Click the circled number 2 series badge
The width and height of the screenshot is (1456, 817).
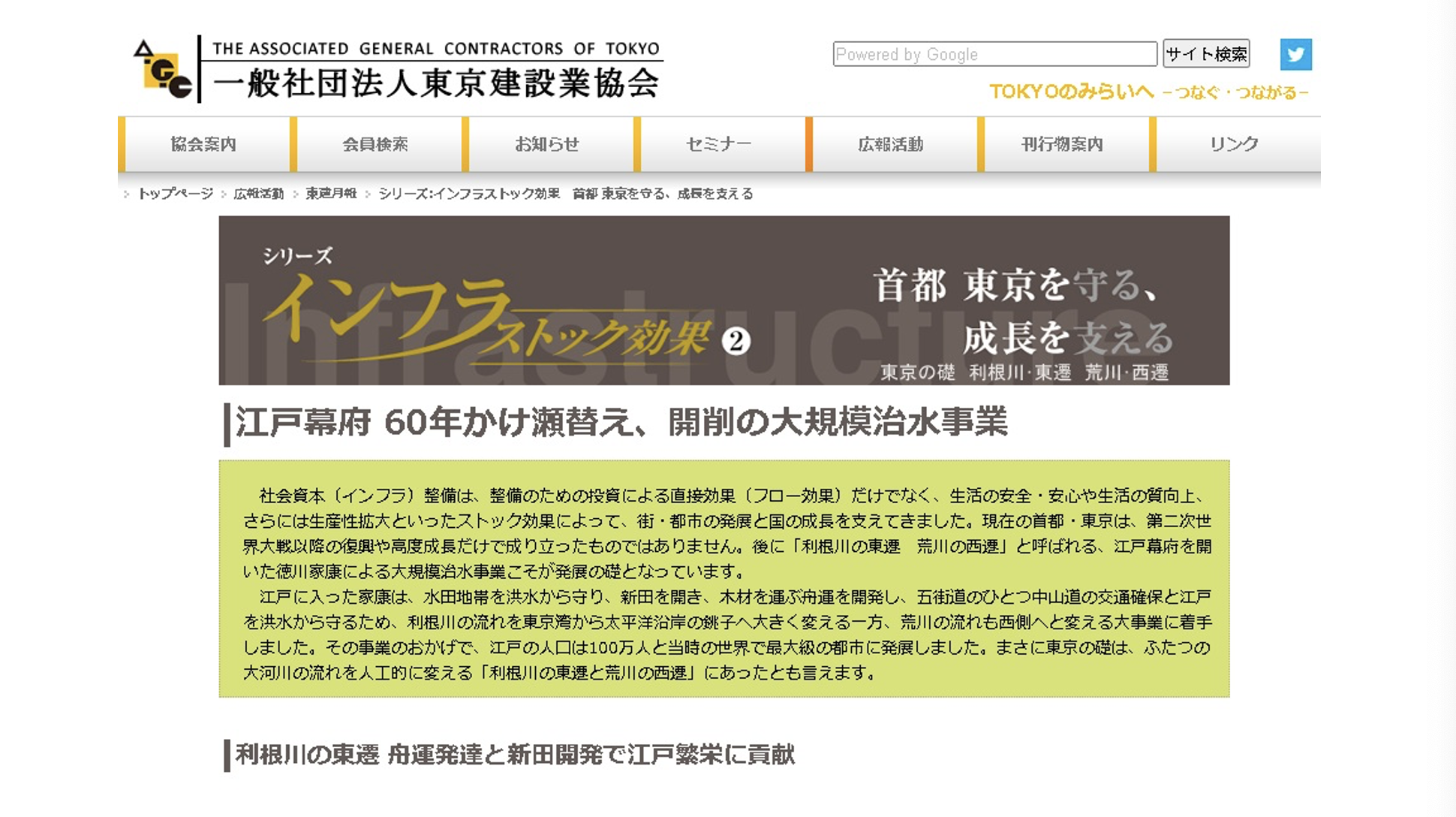[x=736, y=341]
